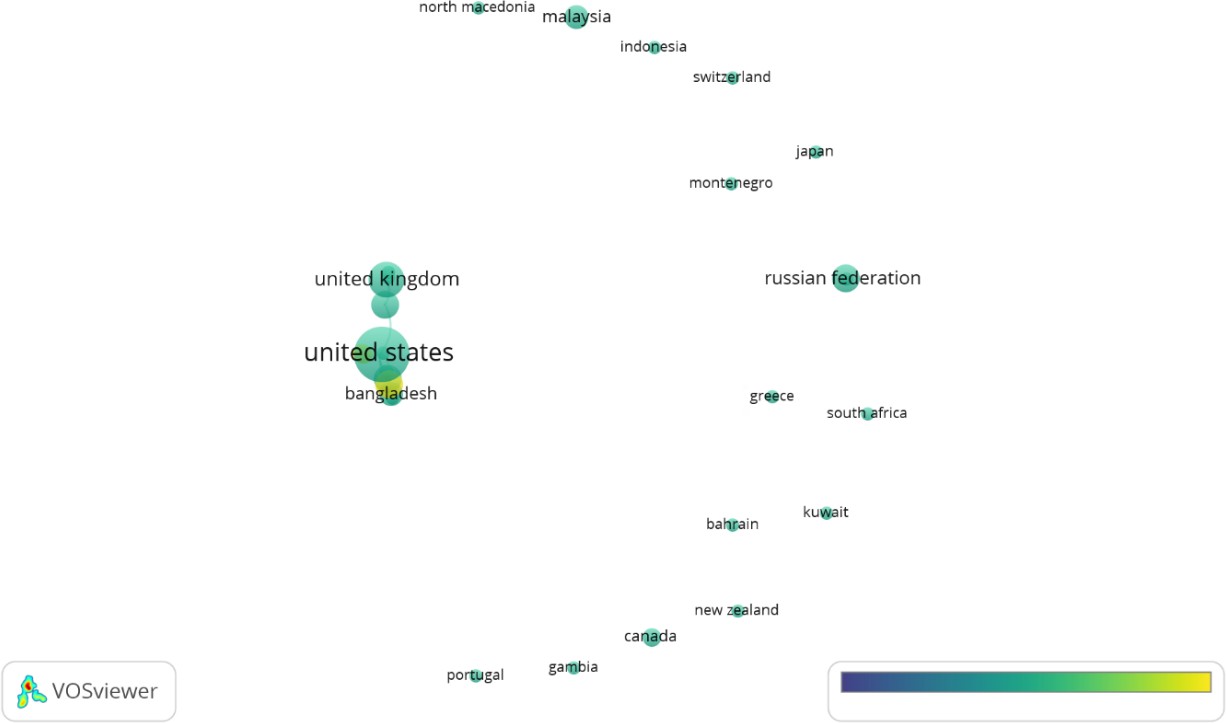The height and width of the screenshot is (723, 1226).
Task: Click the Switzerland node
Action: point(732,78)
